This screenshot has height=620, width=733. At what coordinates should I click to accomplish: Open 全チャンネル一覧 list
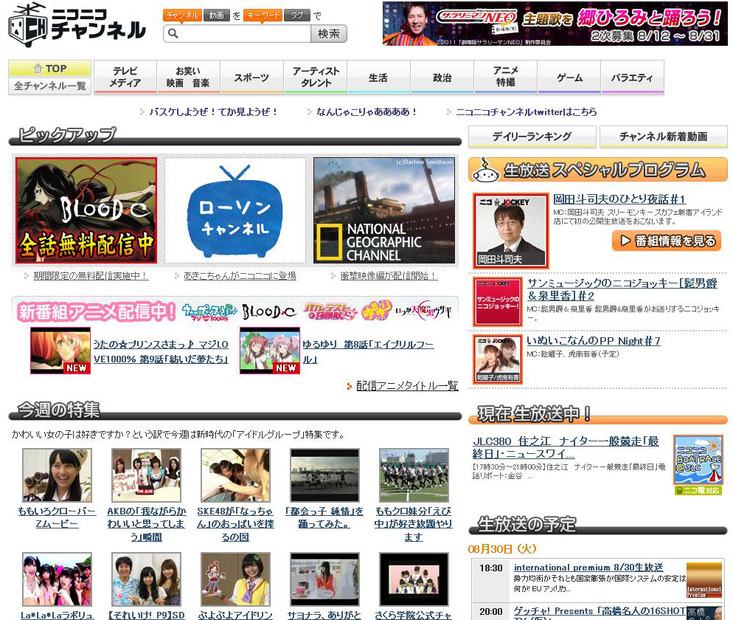coord(50,86)
